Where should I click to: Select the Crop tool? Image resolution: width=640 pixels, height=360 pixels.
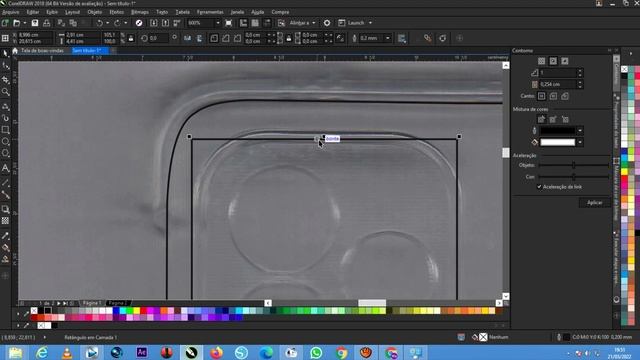5,80
